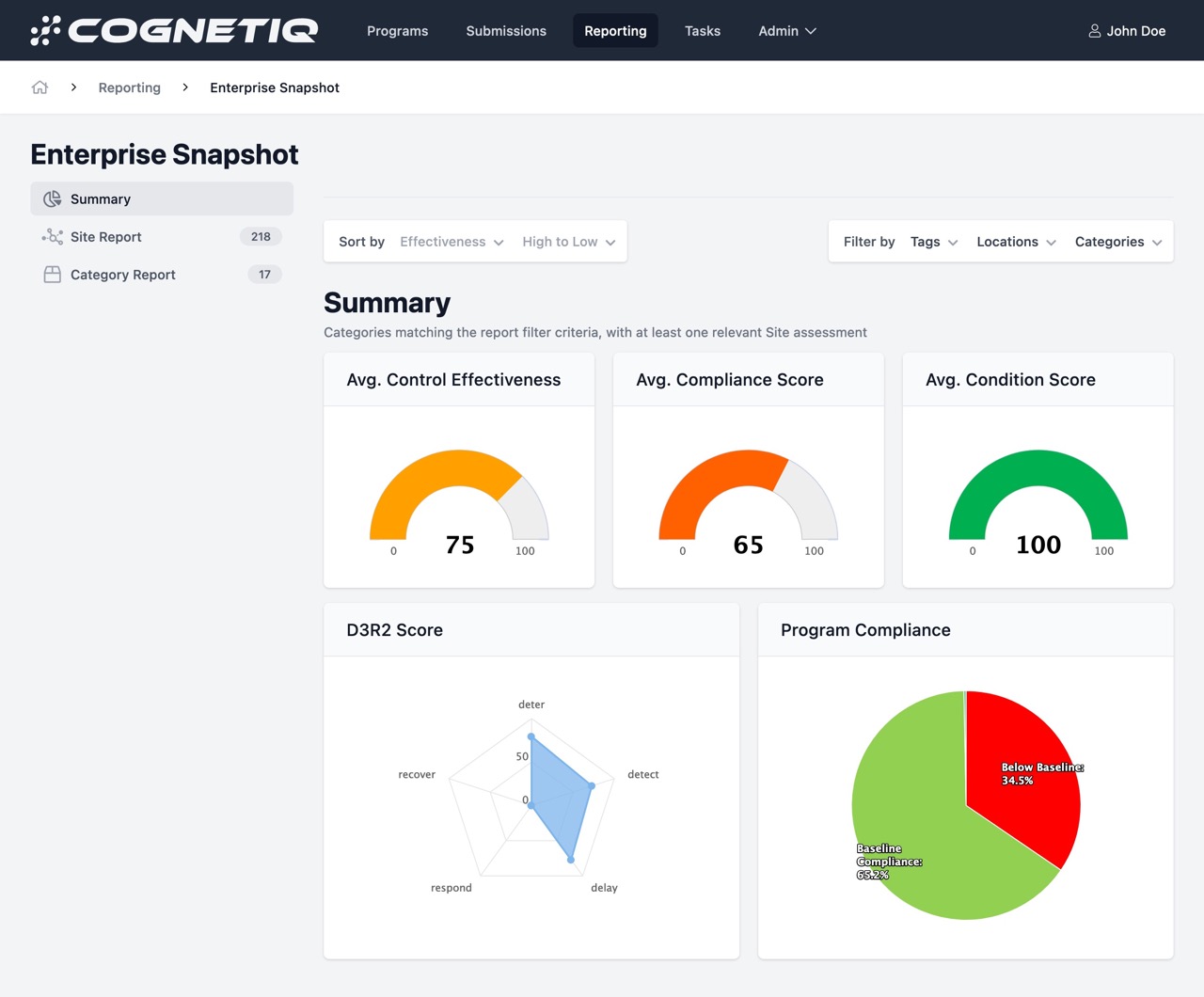Click the Reporting breadcrumb link
Screen dimensions: 1204x997
tap(130, 87)
